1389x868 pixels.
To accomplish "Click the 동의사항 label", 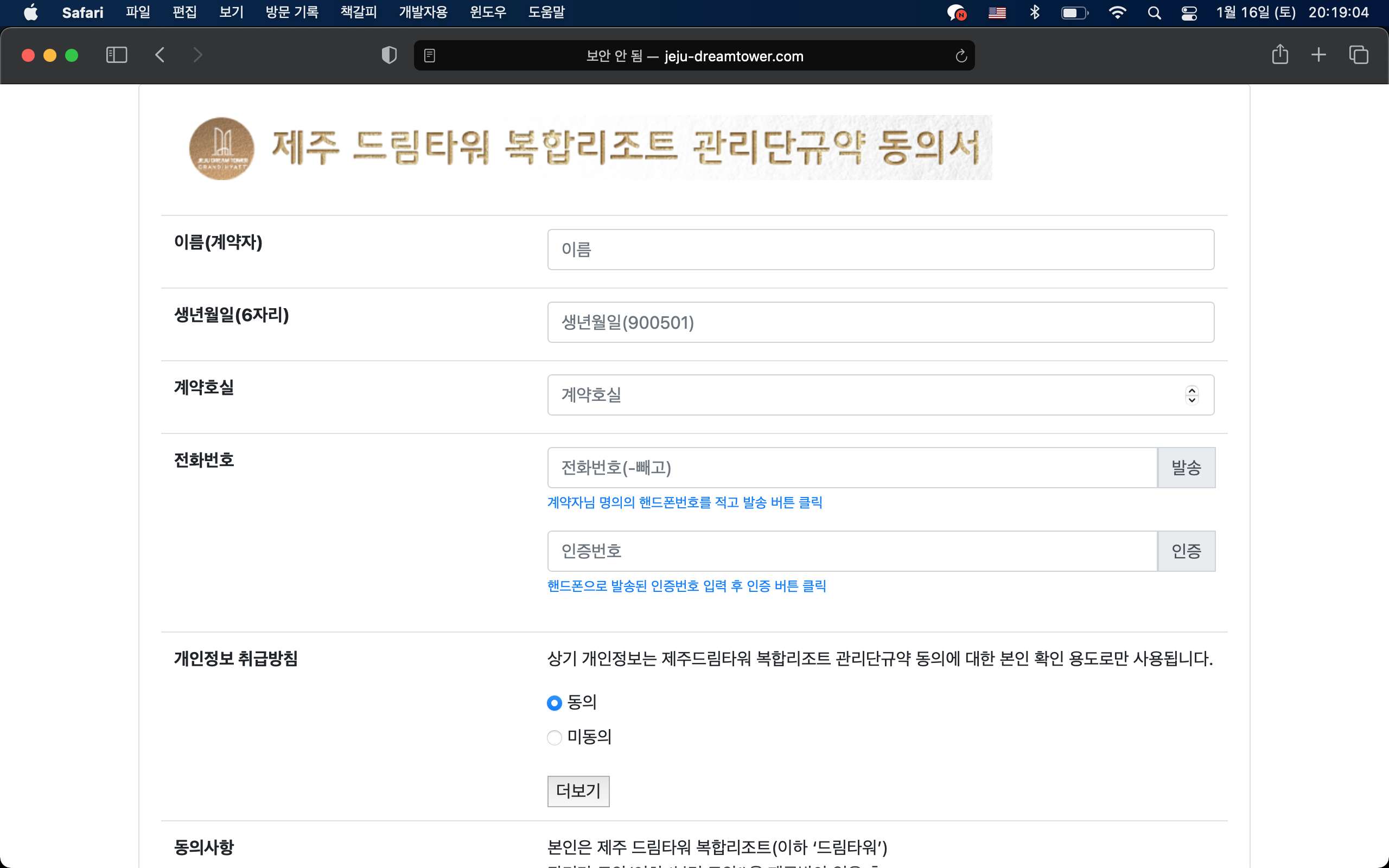I will pyautogui.click(x=204, y=847).
